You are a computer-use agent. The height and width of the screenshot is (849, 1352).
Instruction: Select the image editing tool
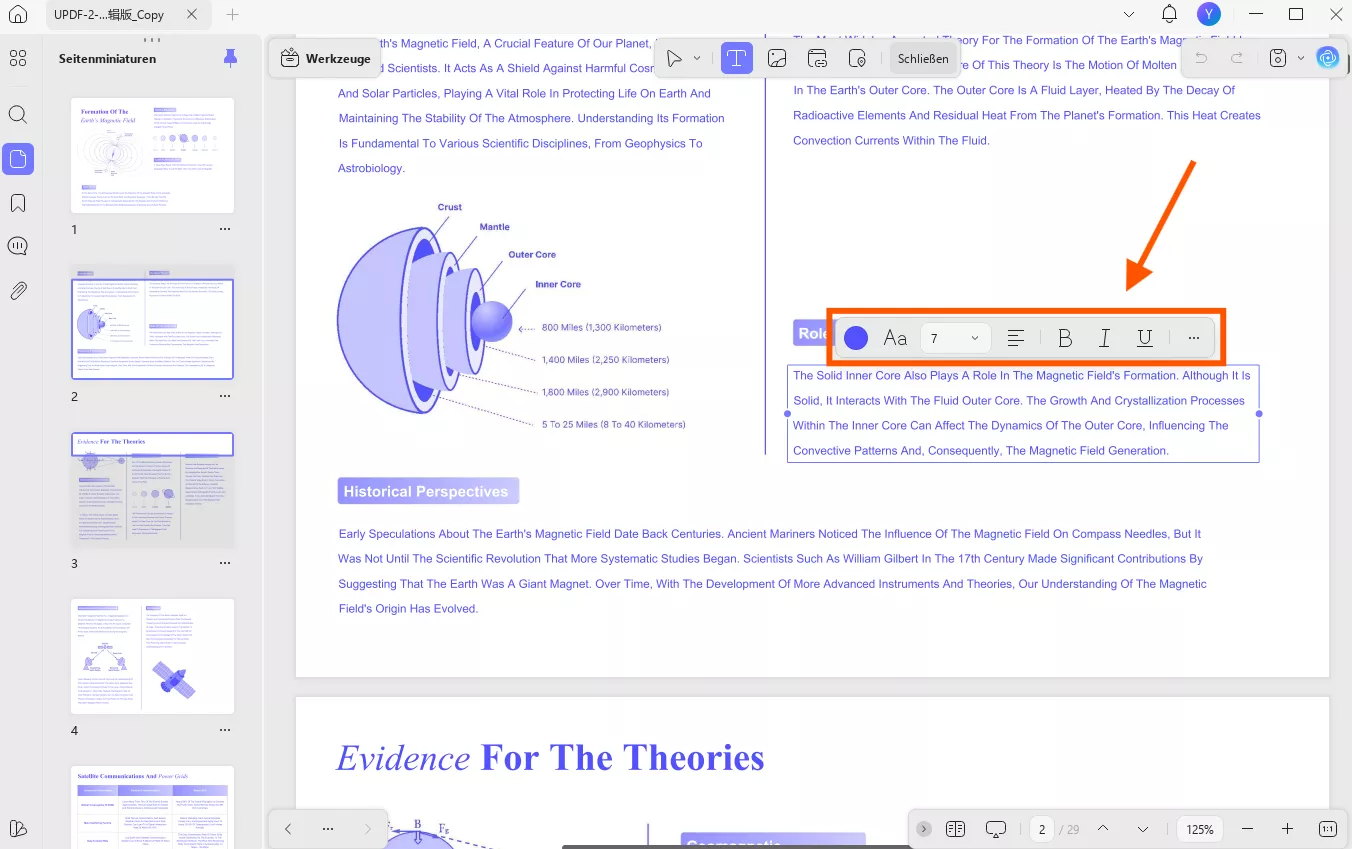(777, 58)
